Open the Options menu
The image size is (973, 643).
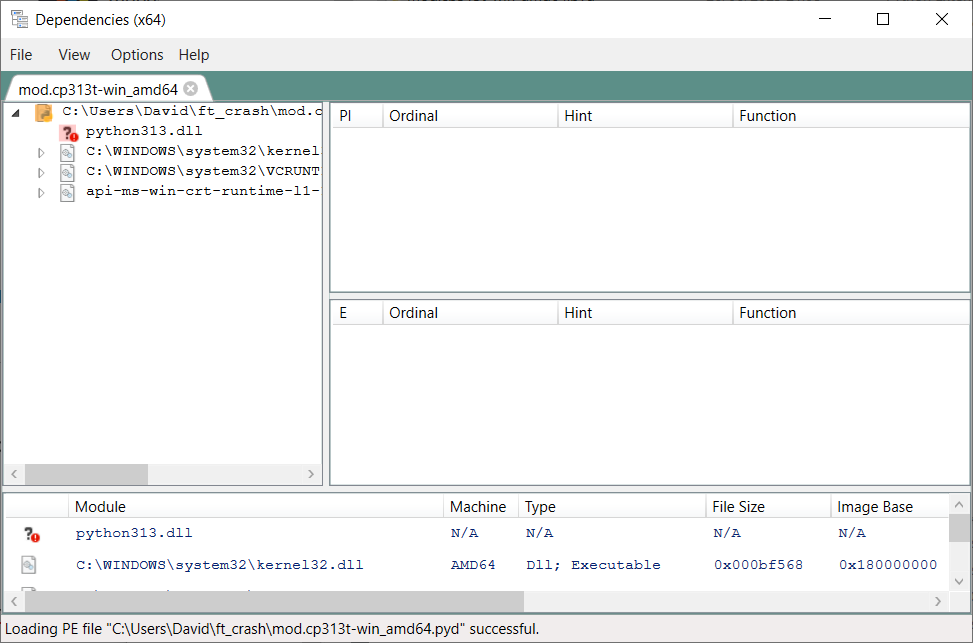[137, 55]
